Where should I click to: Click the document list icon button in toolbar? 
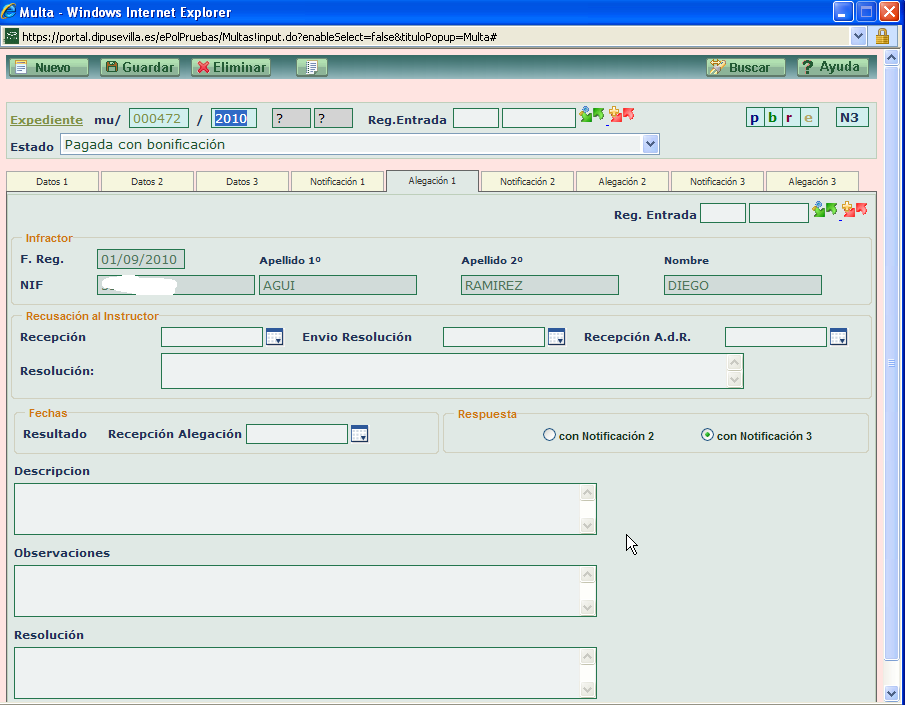(x=312, y=67)
